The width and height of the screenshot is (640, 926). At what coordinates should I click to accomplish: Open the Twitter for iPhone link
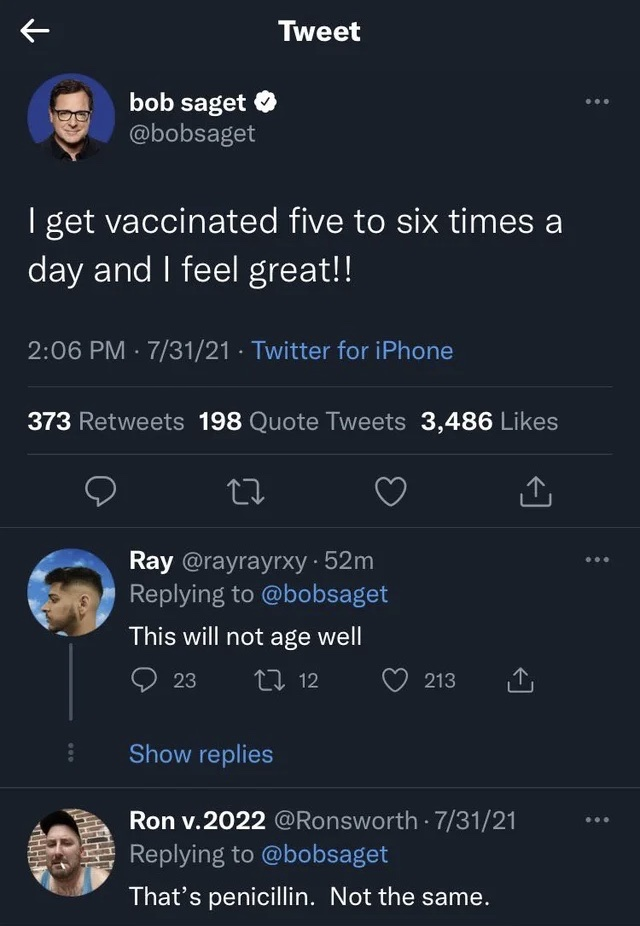pyautogui.click(x=352, y=351)
